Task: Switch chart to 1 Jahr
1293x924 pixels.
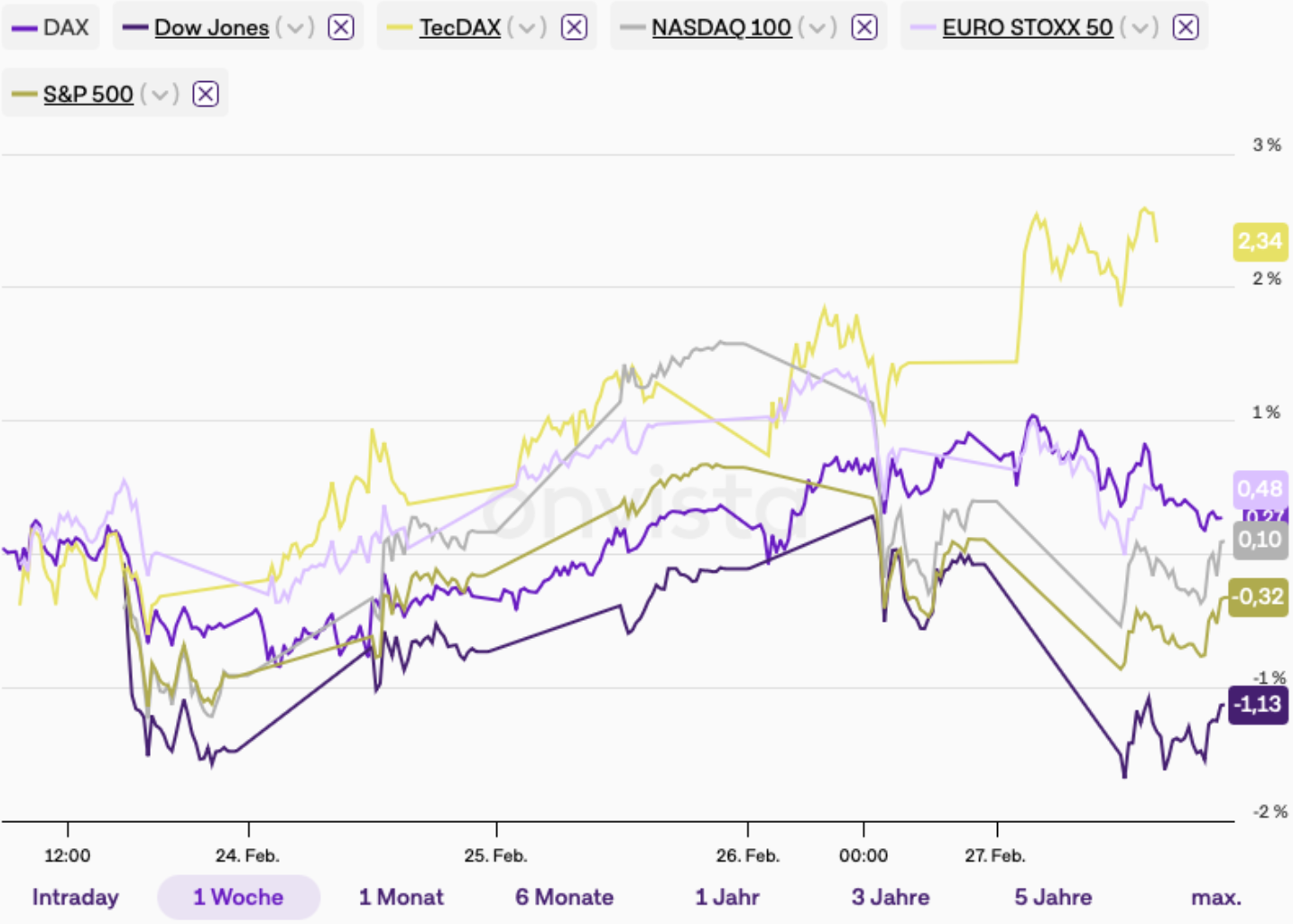Action: 727,897
